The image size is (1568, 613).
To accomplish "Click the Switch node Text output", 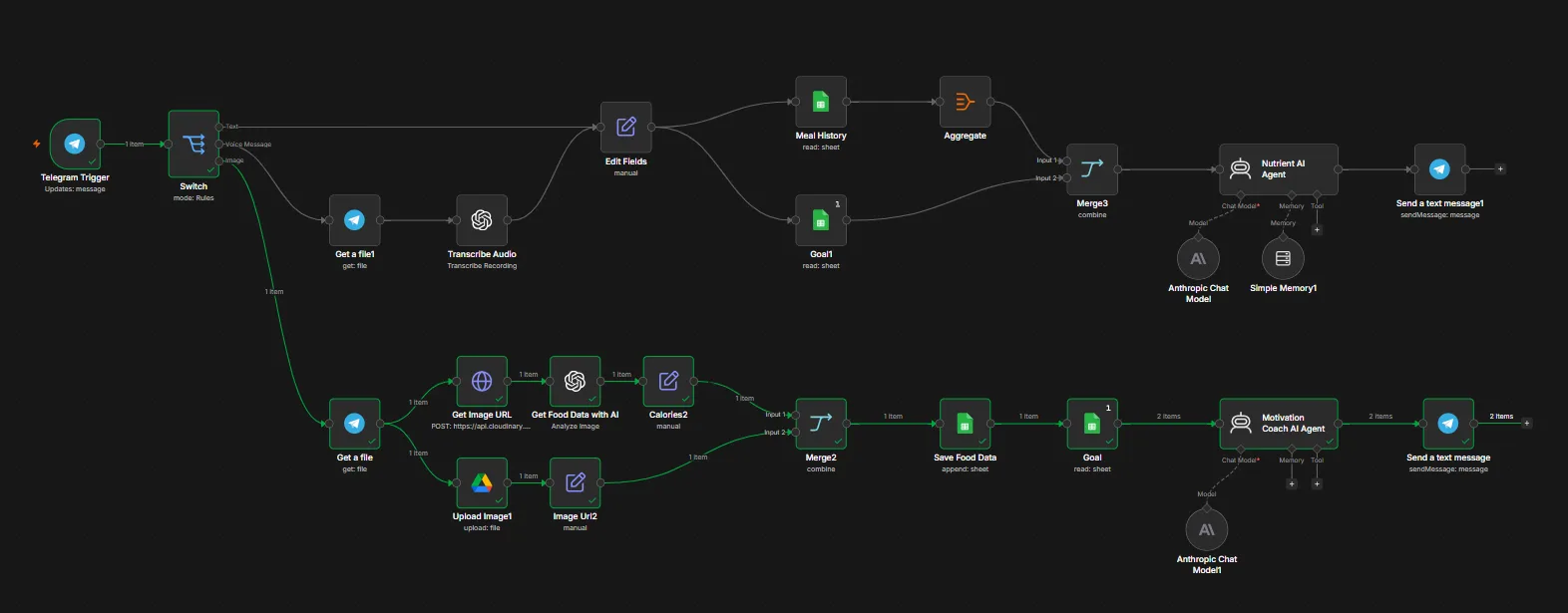I will point(219,127).
